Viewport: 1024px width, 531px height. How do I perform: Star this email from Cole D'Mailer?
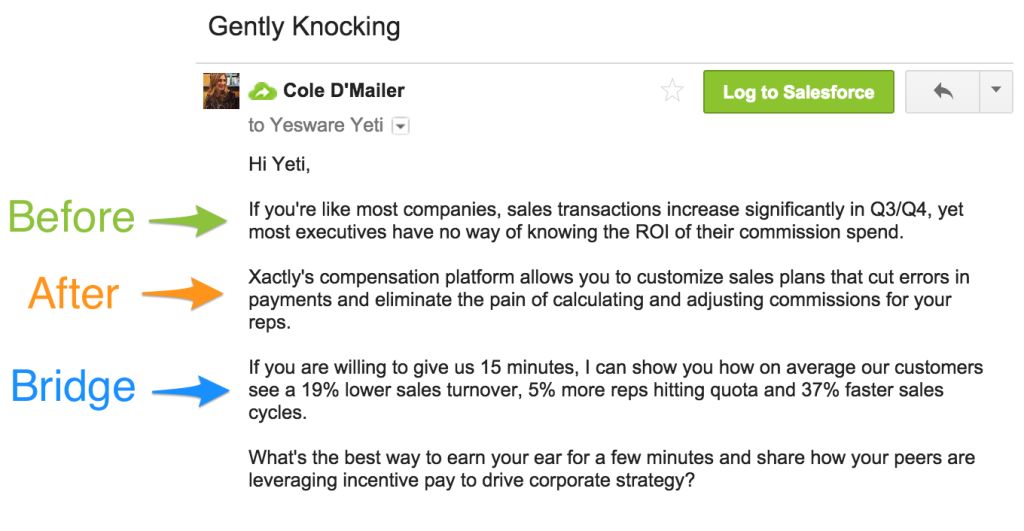pos(673,92)
